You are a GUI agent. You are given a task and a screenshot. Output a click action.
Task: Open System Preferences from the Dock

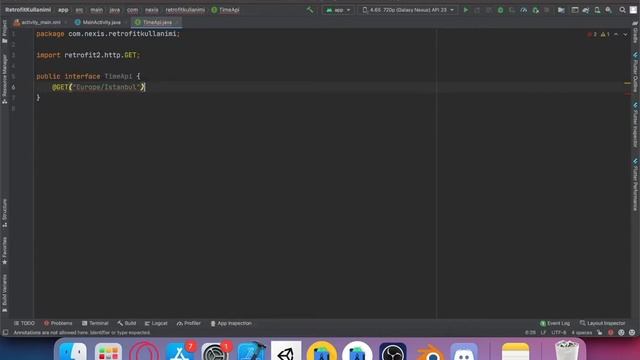(215, 352)
